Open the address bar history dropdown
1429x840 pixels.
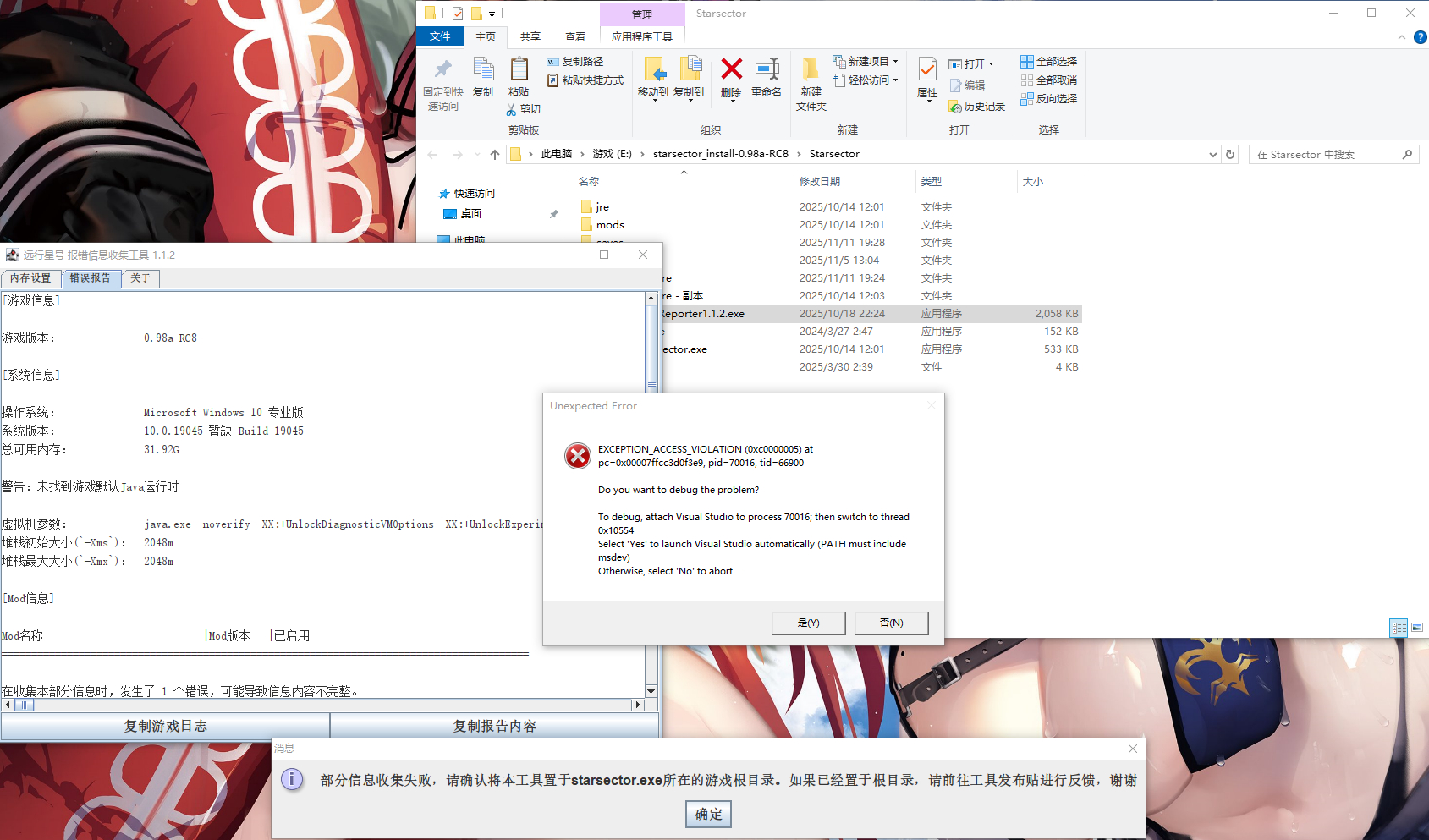(x=1212, y=154)
